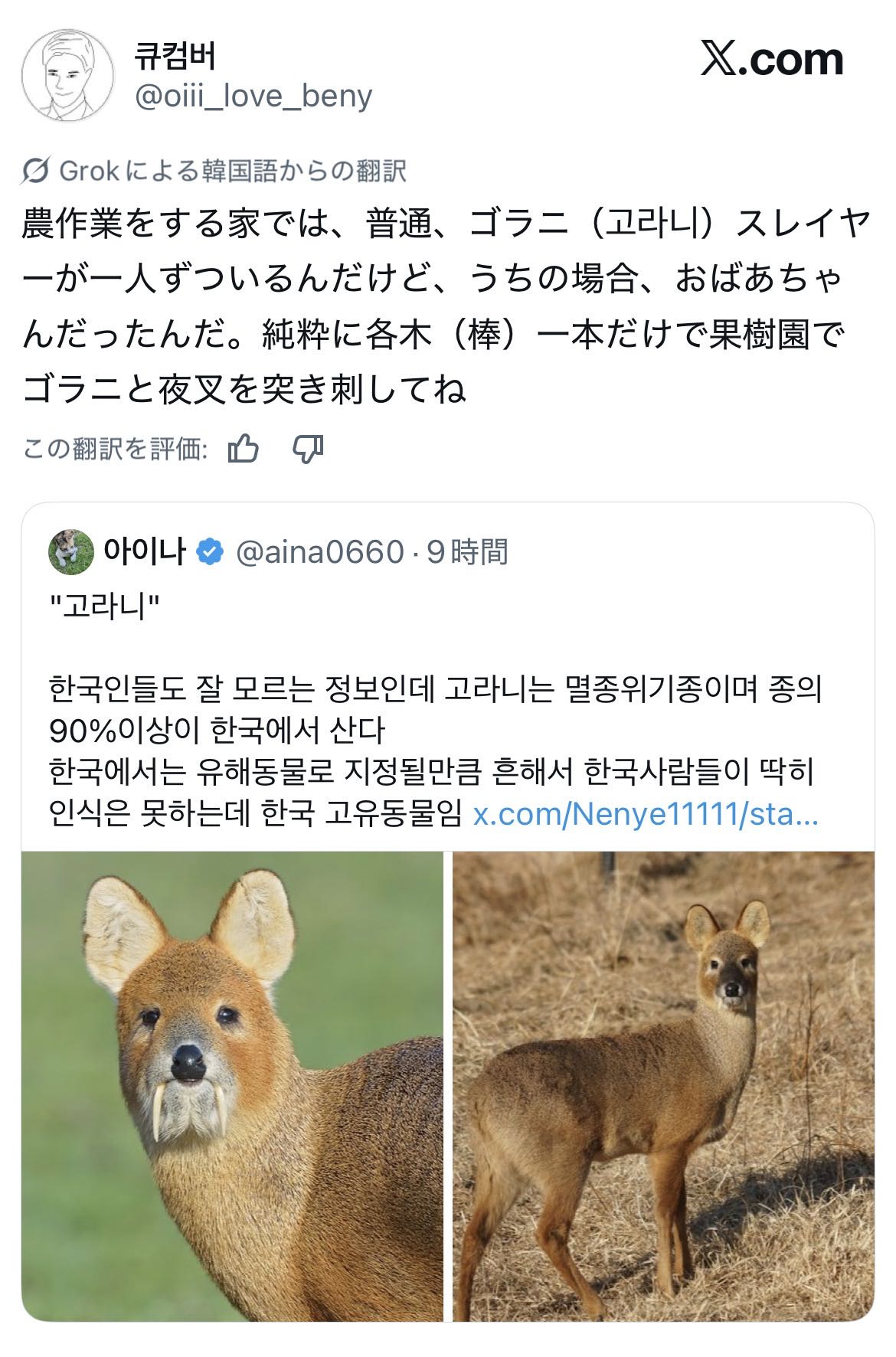
Task: Open the x.com/Nenye11111 link
Action: pyautogui.click(x=646, y=814)
